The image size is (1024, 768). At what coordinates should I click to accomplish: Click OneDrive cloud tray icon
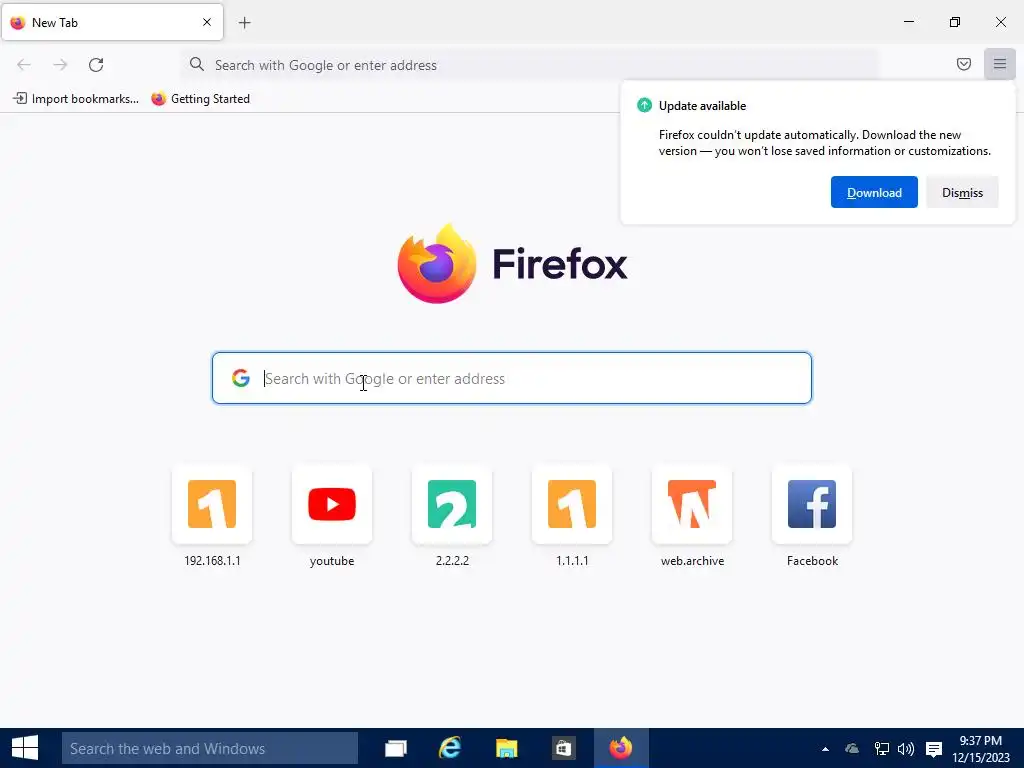tap(852, 749)
